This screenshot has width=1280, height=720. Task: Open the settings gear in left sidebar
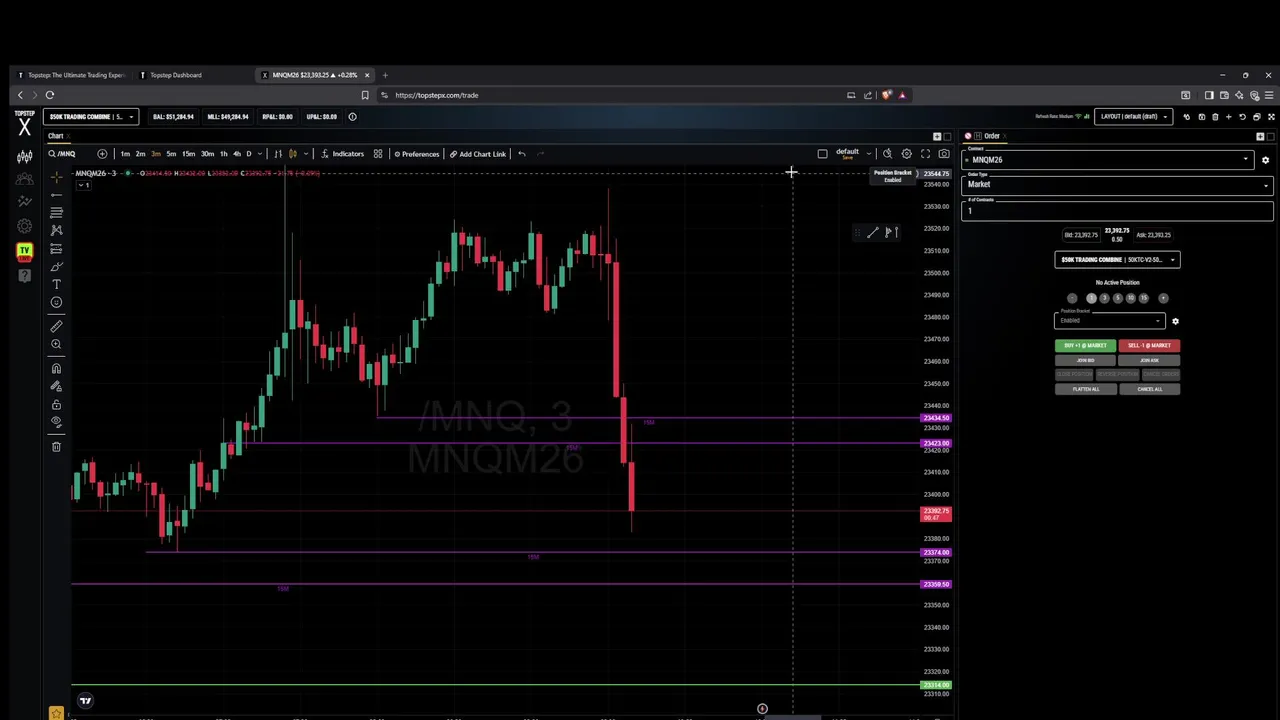(x=24, y=226)
